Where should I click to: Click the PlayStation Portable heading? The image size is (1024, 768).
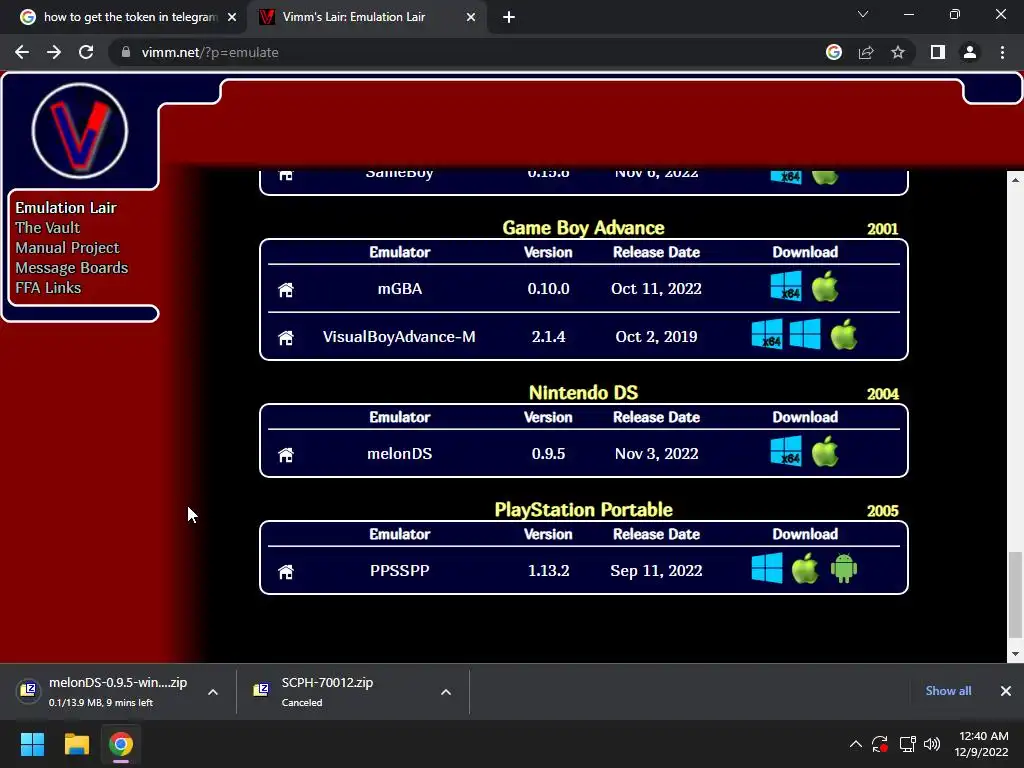click(583, 509)
